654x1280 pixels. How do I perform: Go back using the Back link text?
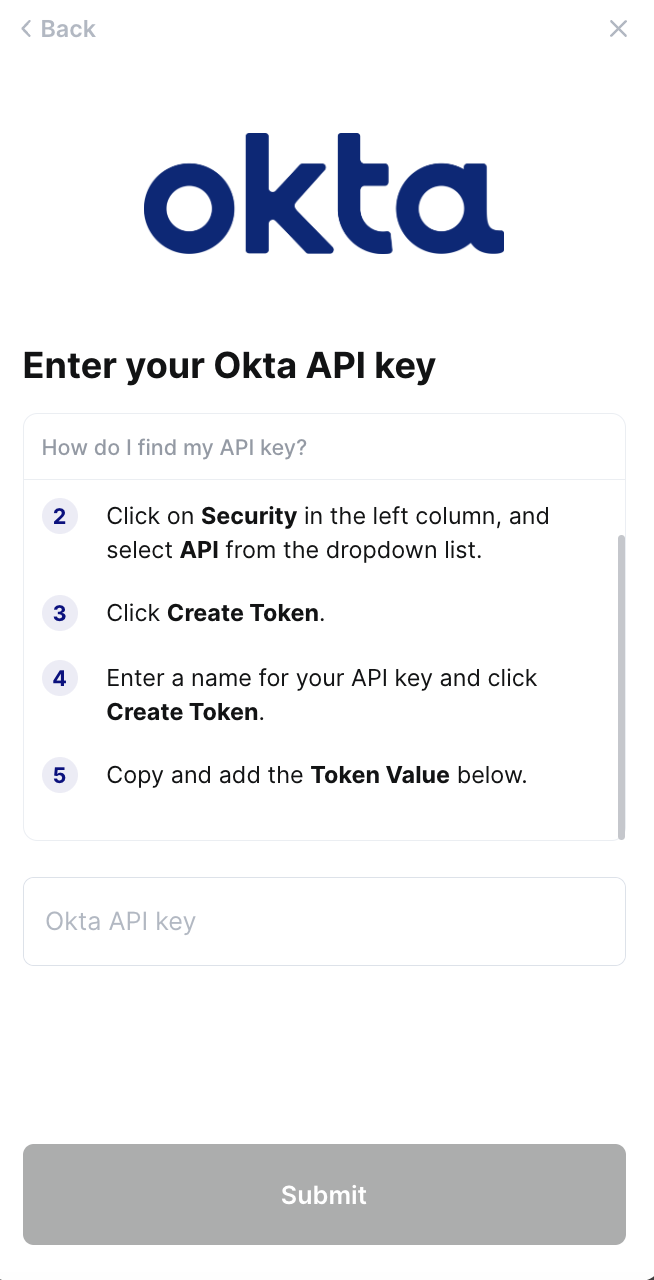(68, 29)
